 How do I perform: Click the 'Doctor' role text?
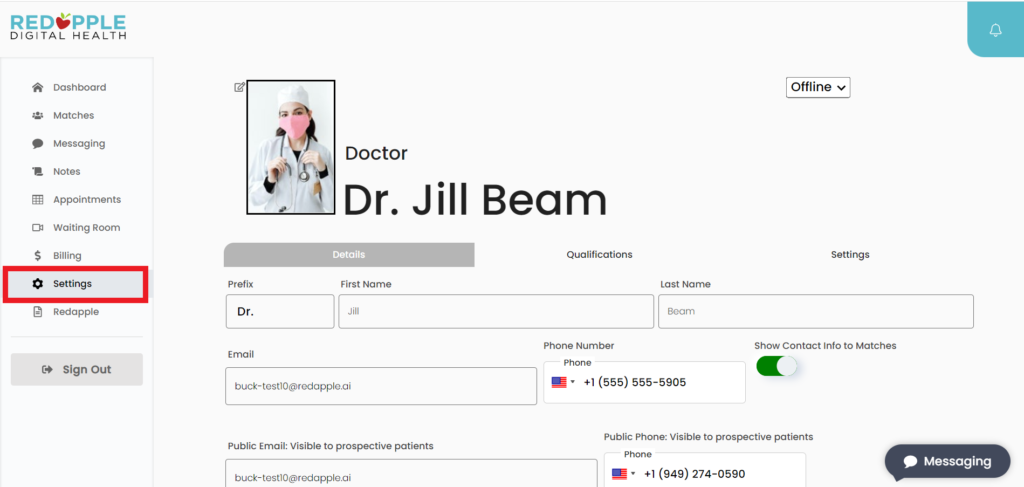click(x=376, y=153)
